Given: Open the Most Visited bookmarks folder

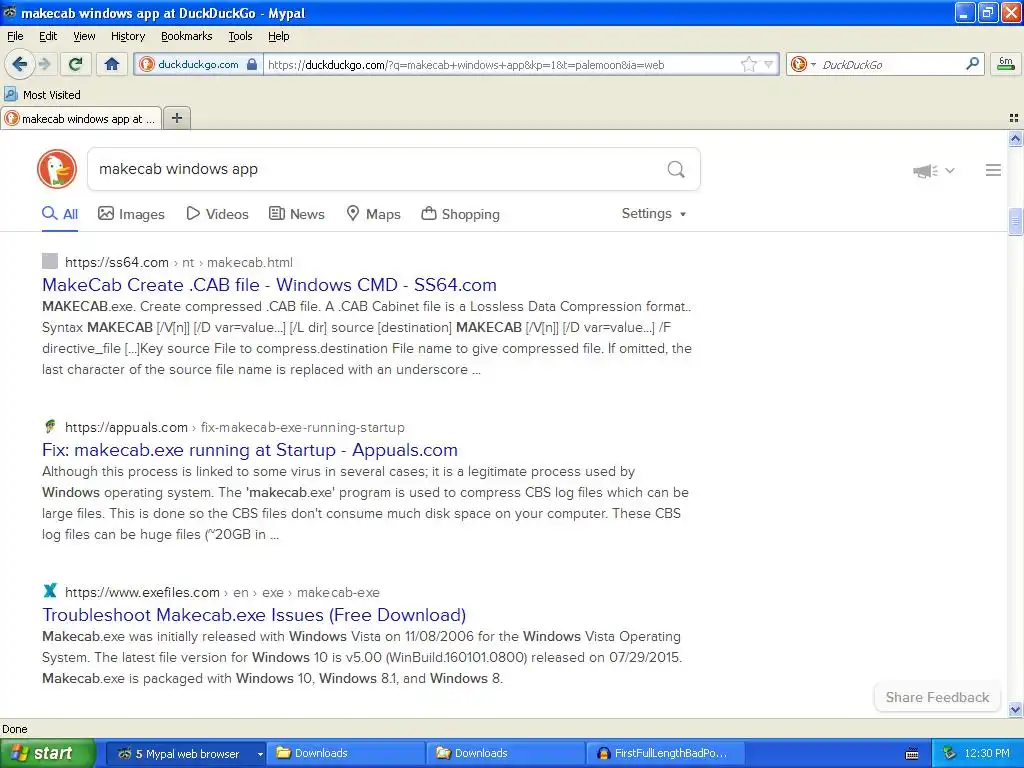Looking at the screenshot, I should pyautogui.click(x=42, y=95).
